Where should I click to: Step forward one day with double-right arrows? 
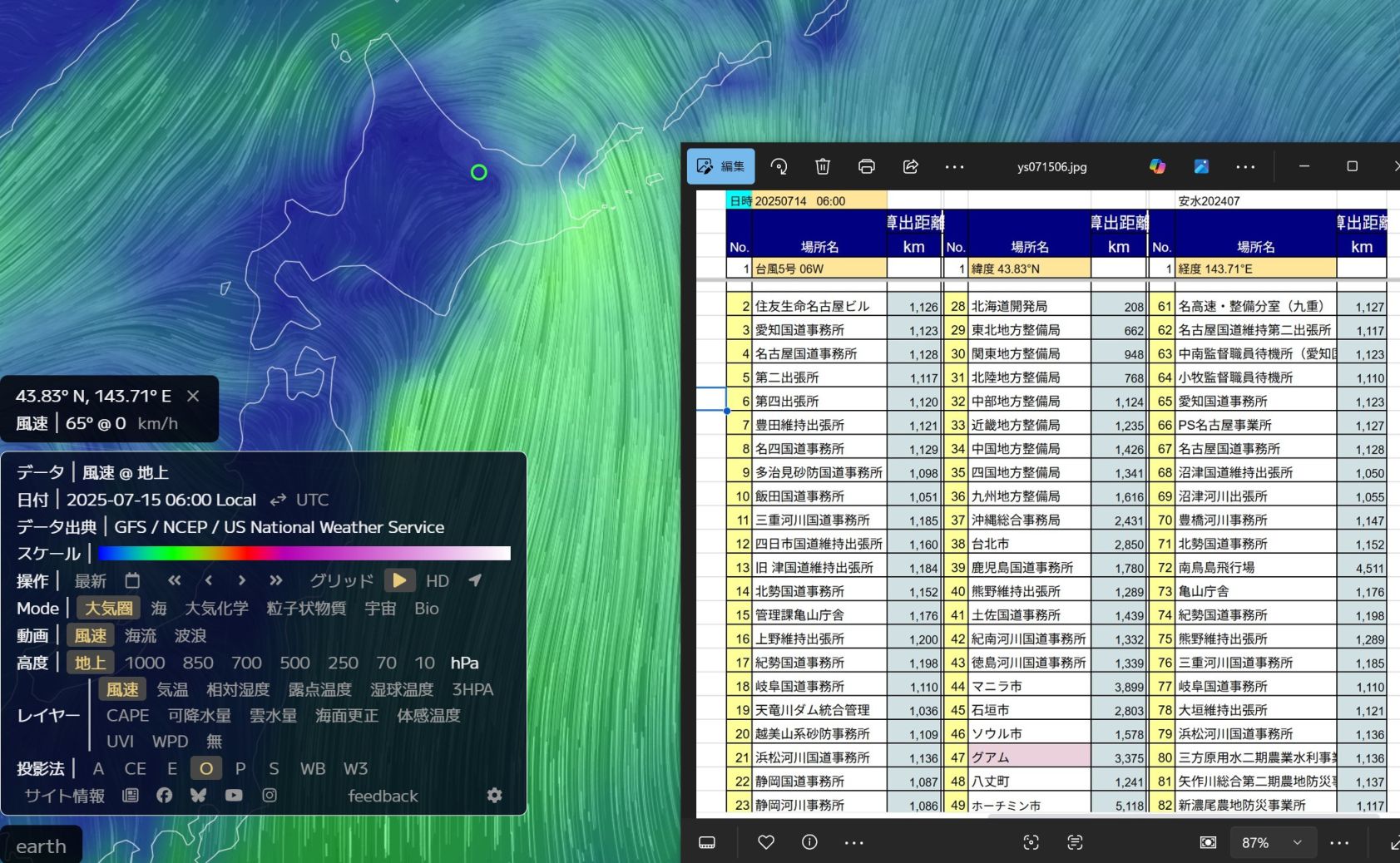tap(276, 580)
